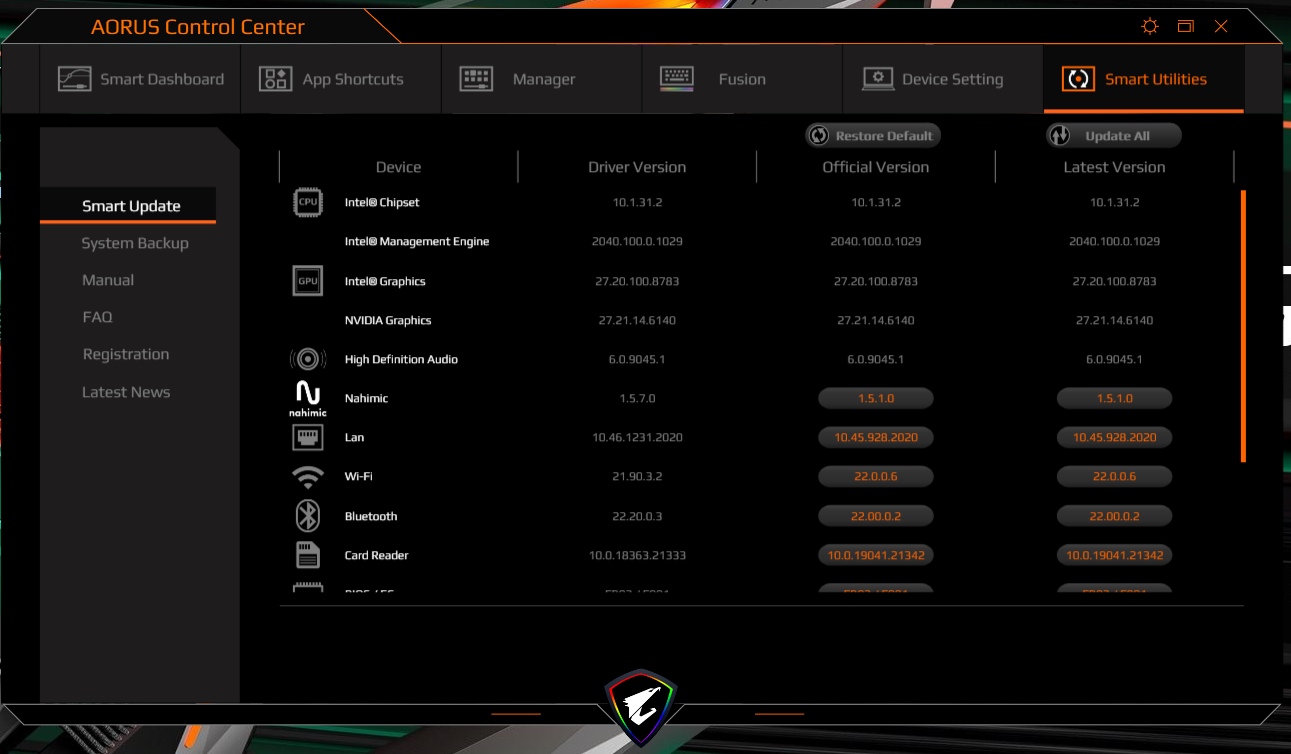Select the High Definition Audio label
This screenshot has width=1291, height=754.
[401, 359]
